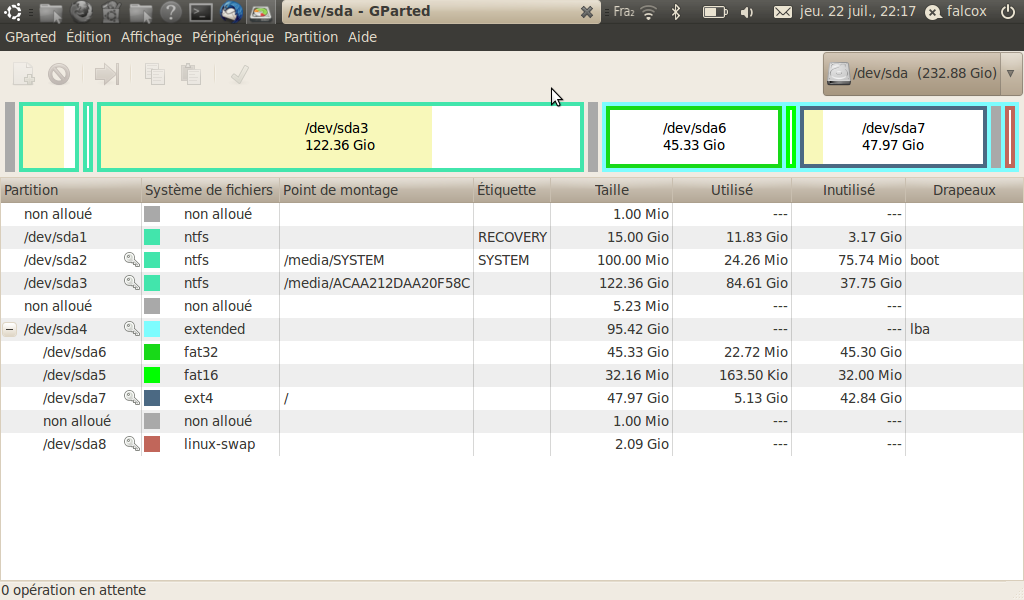Click the Taille column header
1024x600 pixels.
pyautogui.click(x=611, y=190)
